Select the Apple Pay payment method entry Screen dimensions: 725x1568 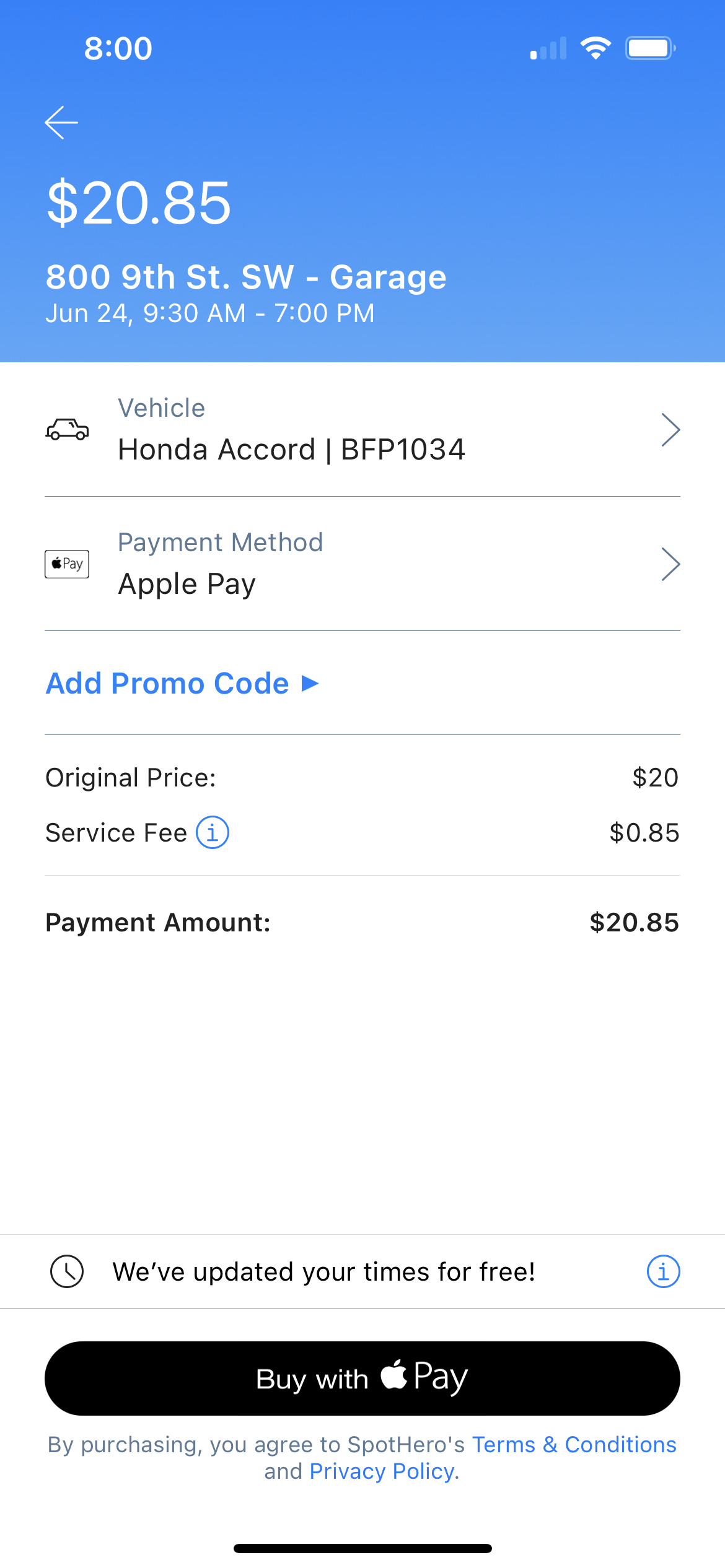pyautogui.click(x=187, y=584)
